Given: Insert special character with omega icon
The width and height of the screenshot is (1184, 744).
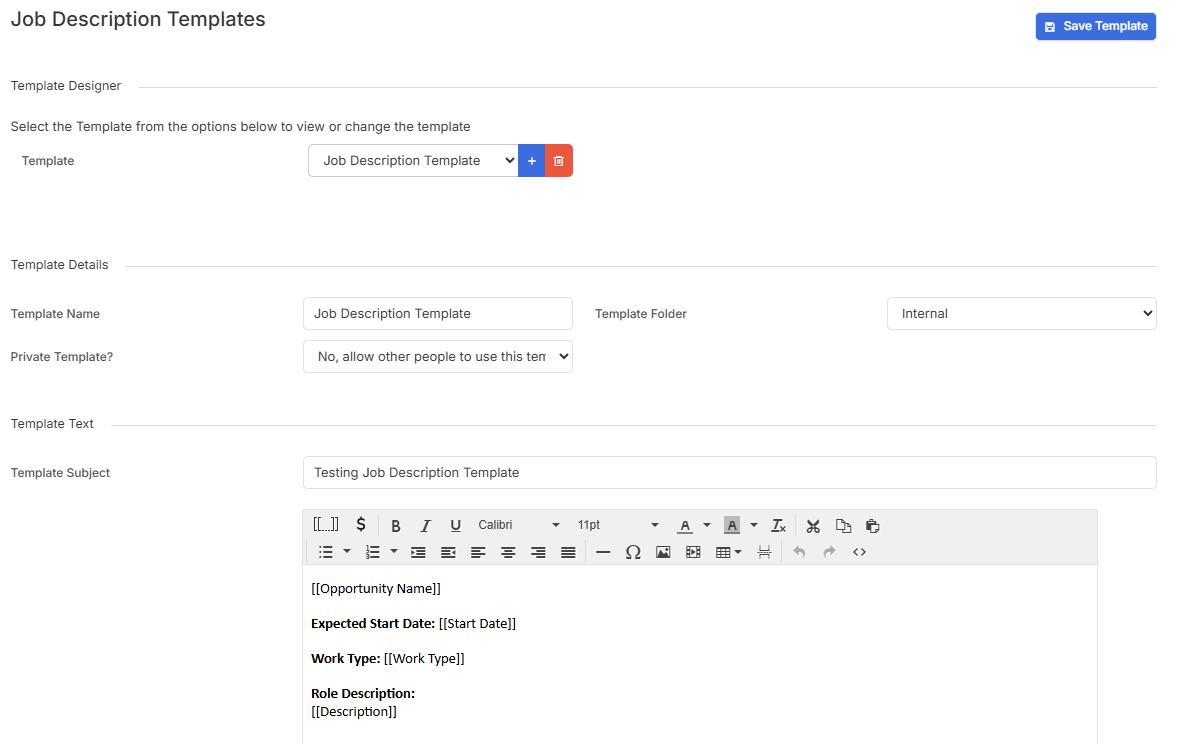Looking at the screenshot, I should pos(633,552).
